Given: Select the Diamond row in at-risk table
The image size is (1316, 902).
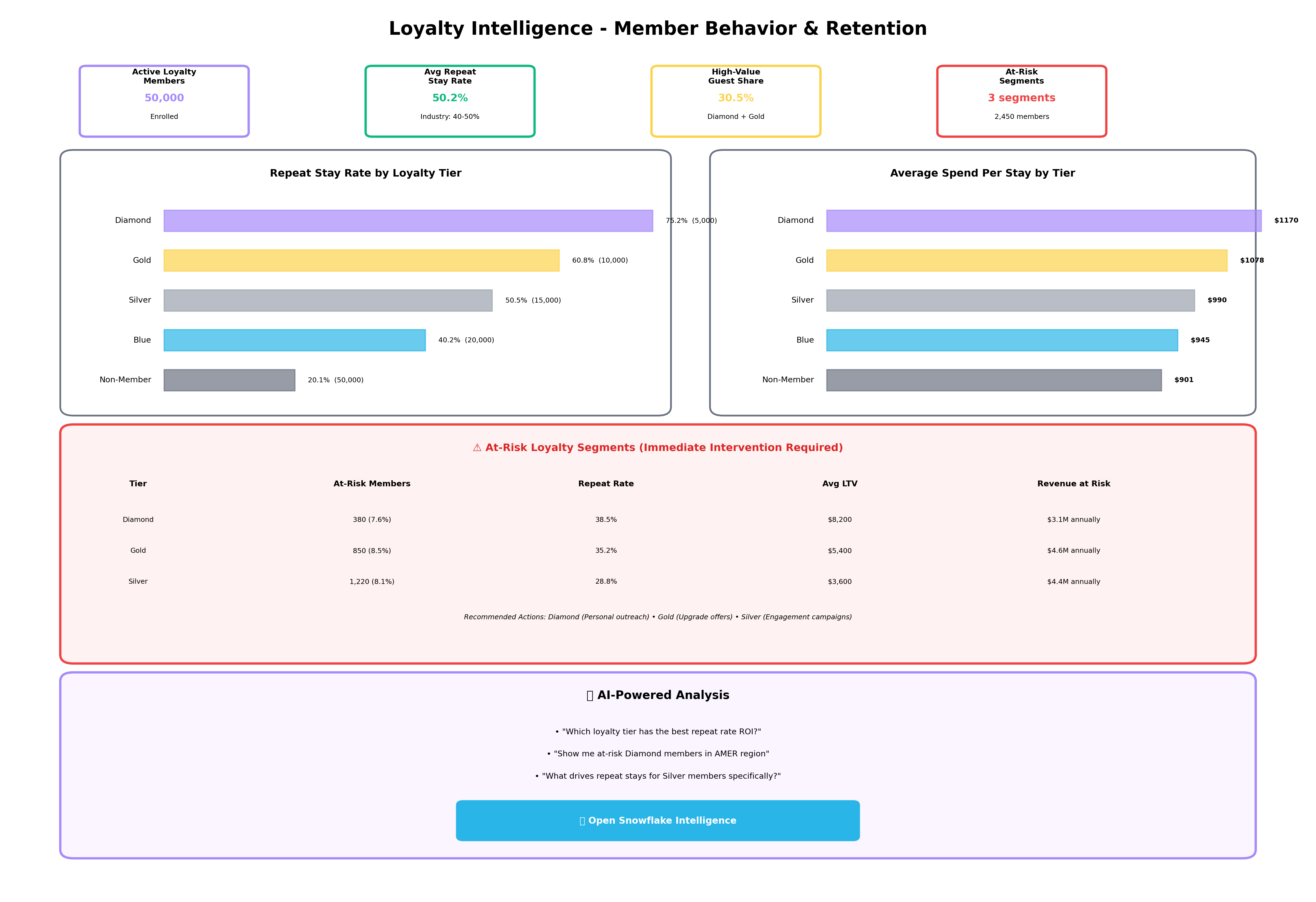Looking at the screenshot, I should pos(138,520).
